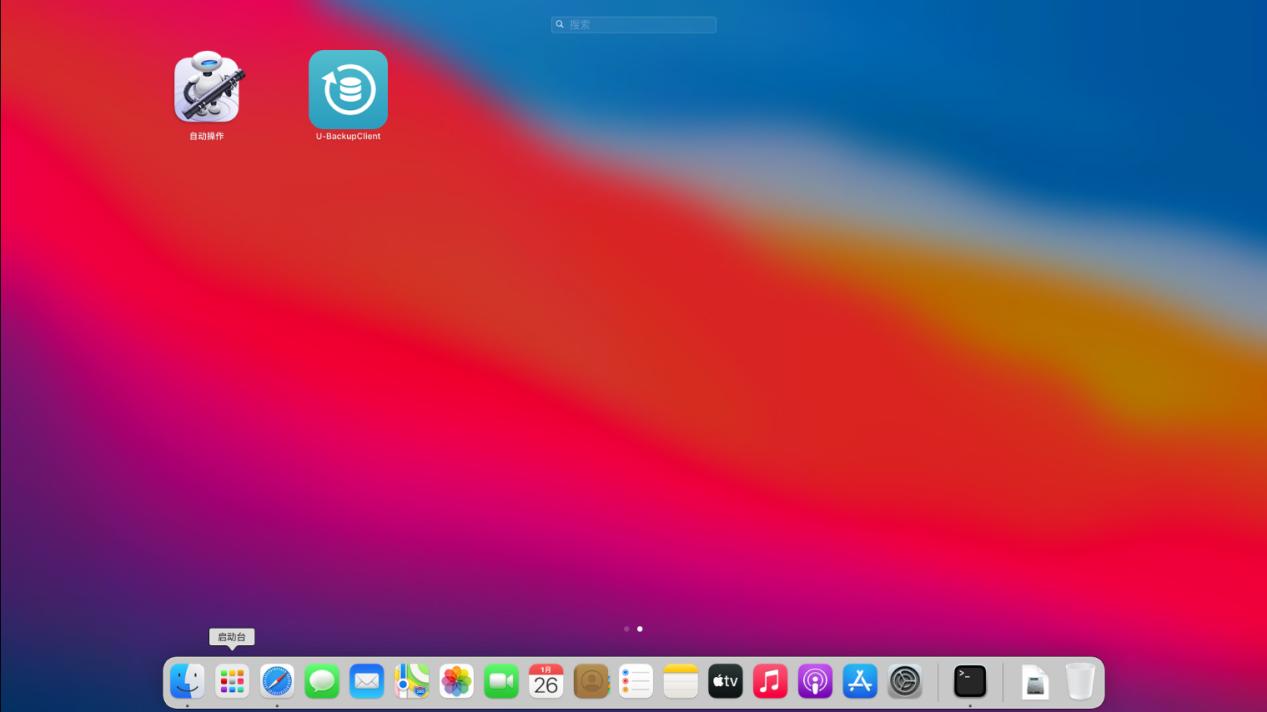1267x712 pixels.
Task: Open Calendar showing January 26
Action: click(x=546, y=681)
